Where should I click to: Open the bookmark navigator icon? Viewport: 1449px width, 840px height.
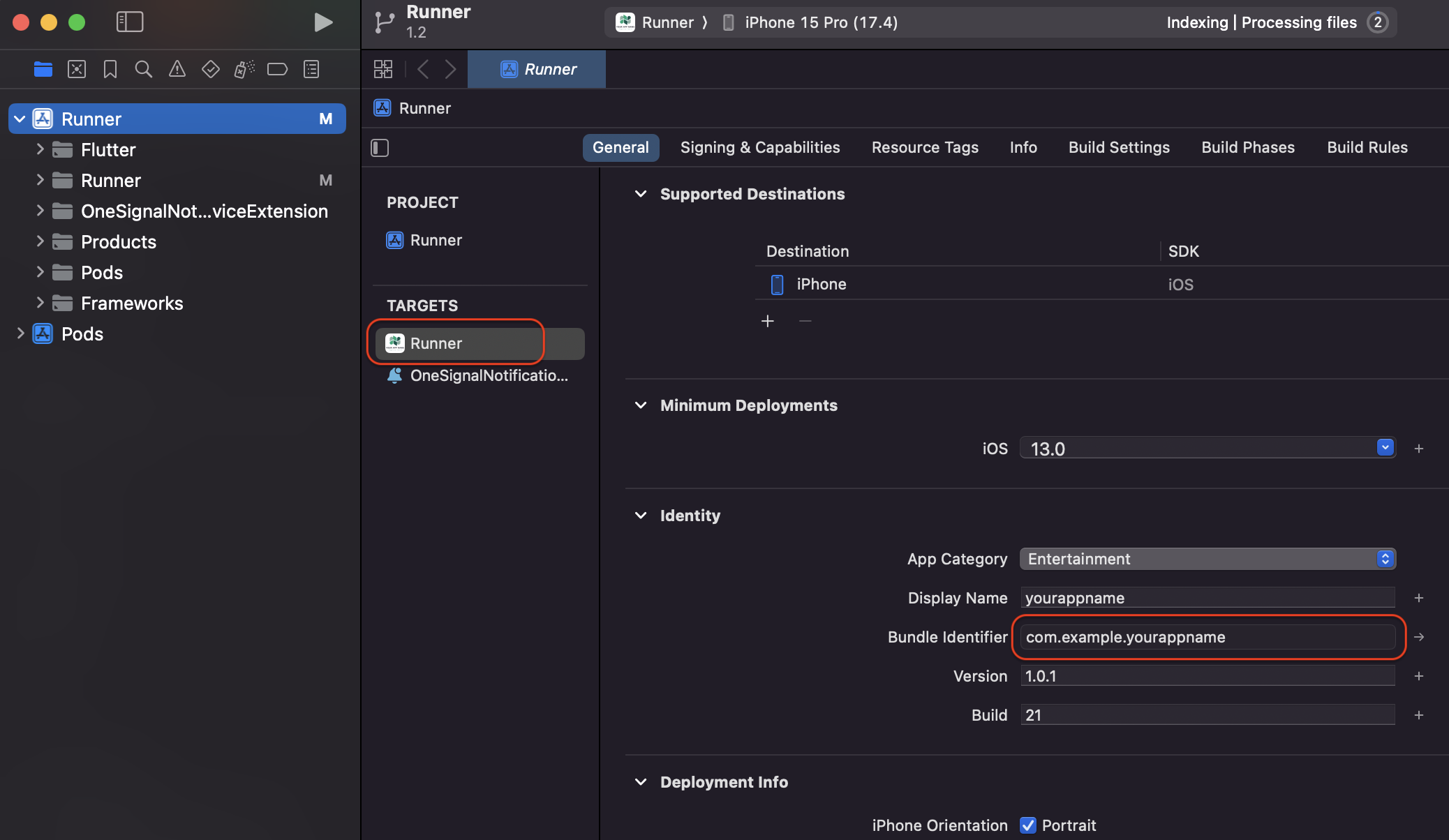[110, 69]
